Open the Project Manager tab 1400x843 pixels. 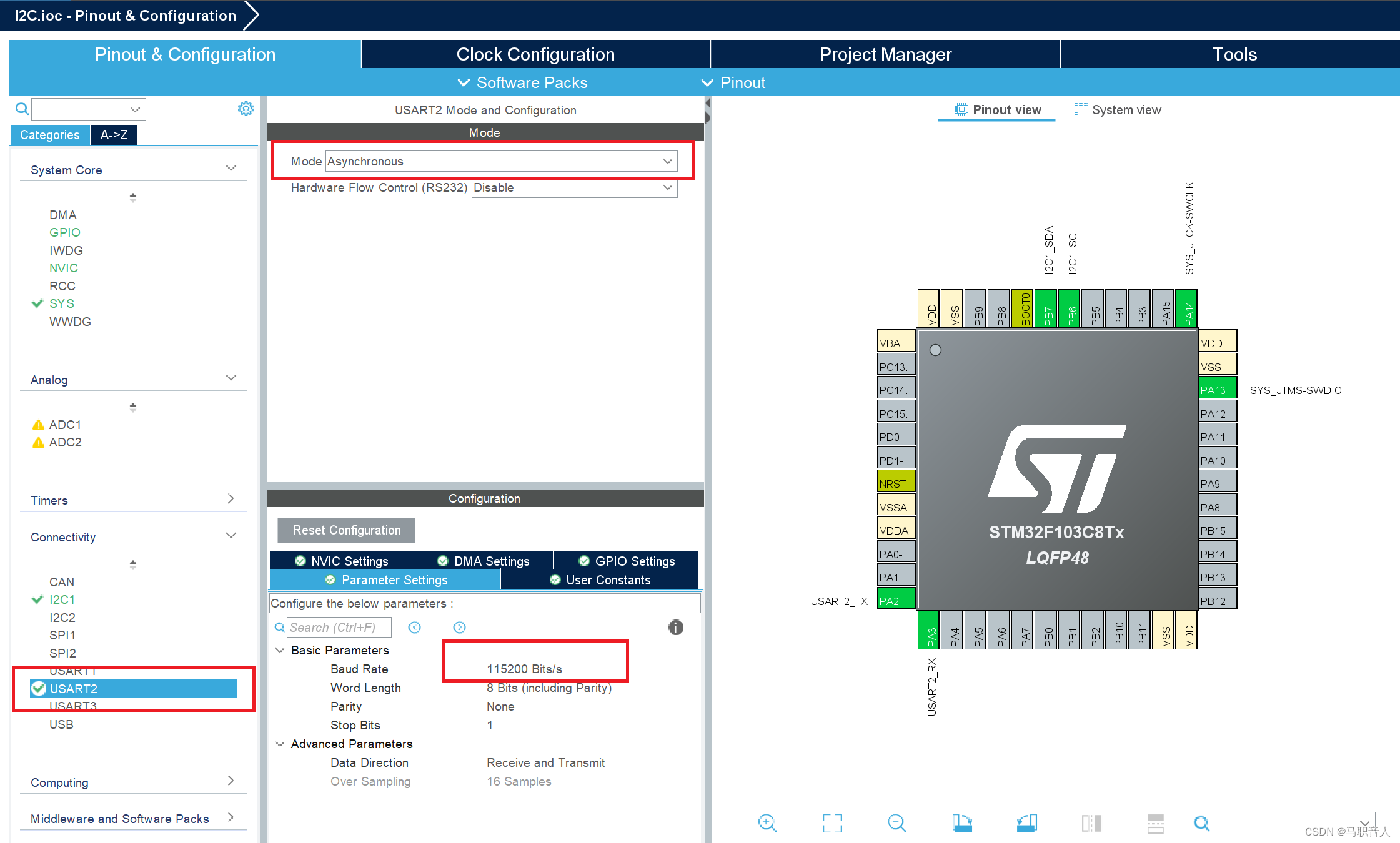click(x=885, y=54)
